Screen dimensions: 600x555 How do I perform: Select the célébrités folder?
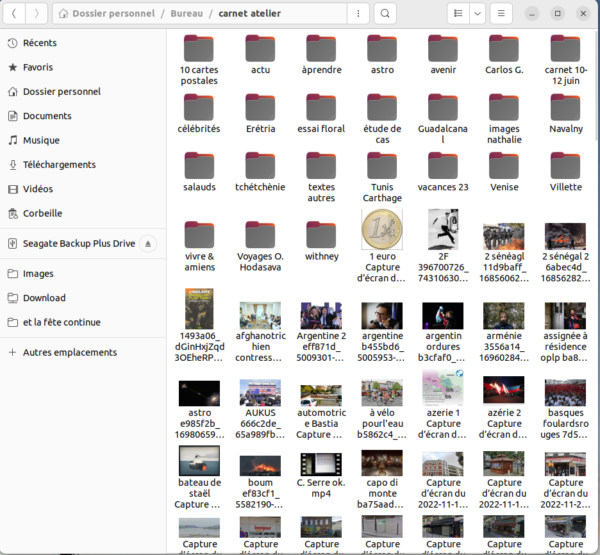[x=199, y=108]
